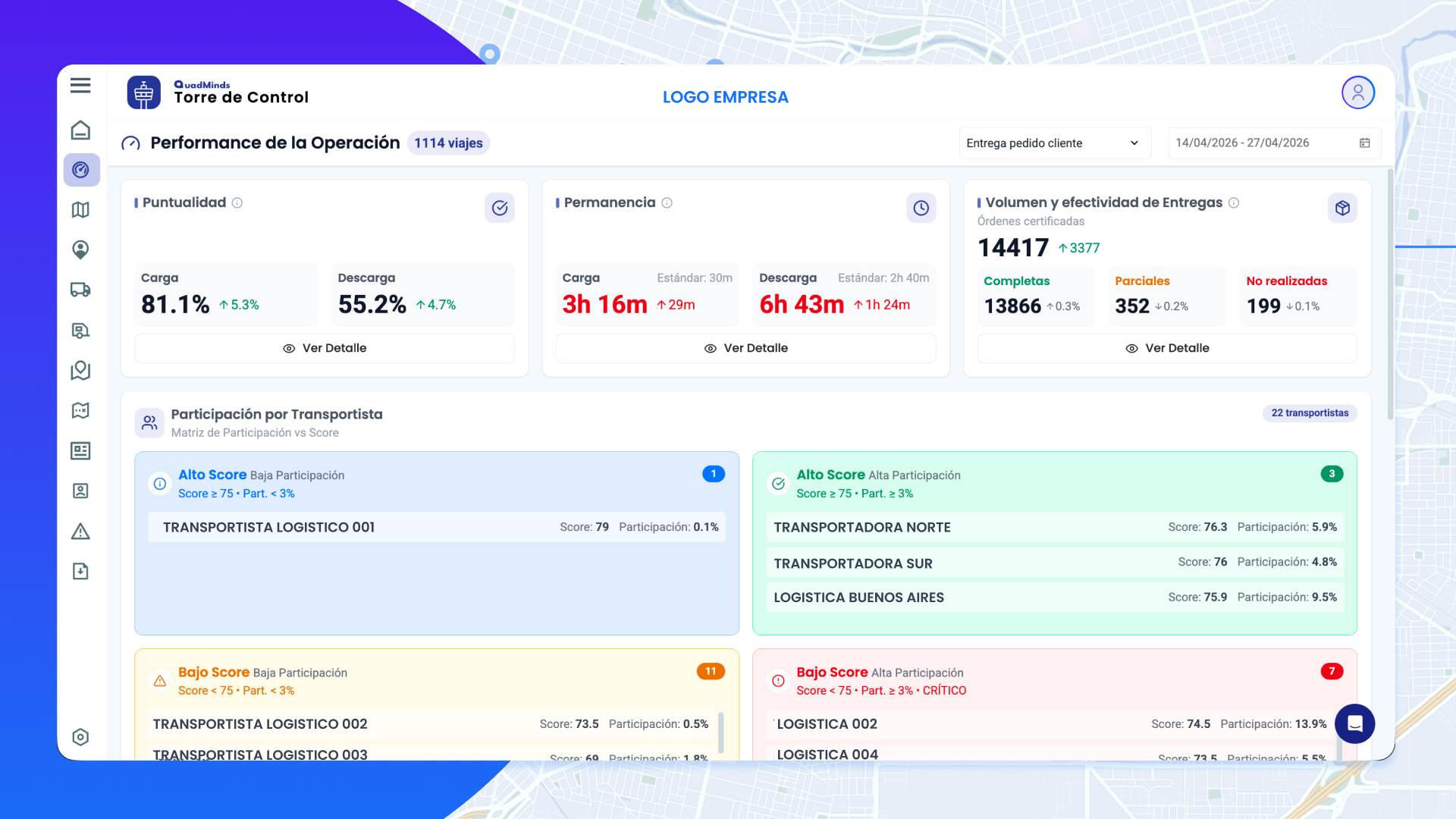Image resolution: width=1456 pixels, height=819 pixels.
Task: Click the LOGO EMPRESA header text
Action: tap(726, 97)
